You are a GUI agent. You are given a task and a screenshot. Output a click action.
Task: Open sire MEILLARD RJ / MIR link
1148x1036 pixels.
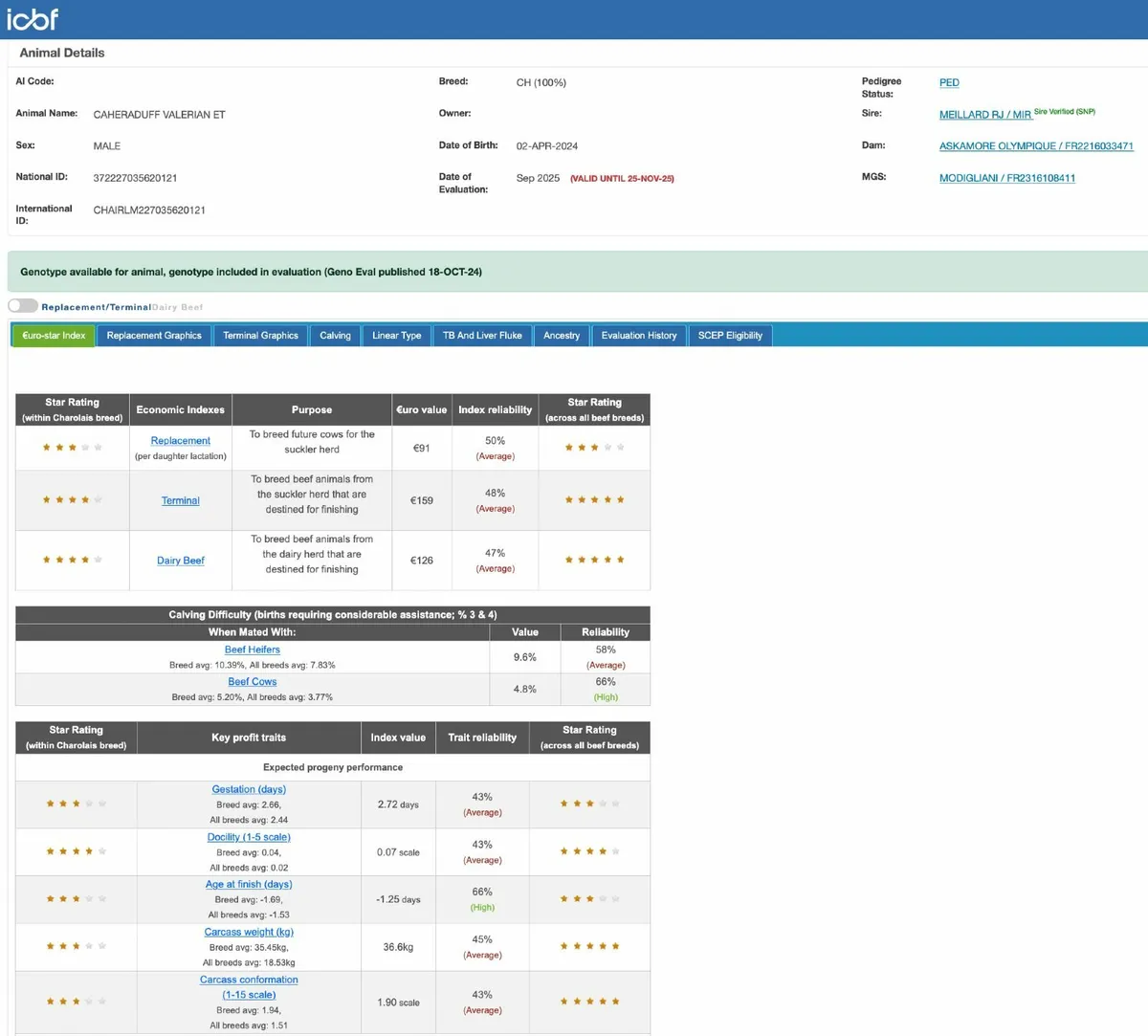(x=984, y=115)
